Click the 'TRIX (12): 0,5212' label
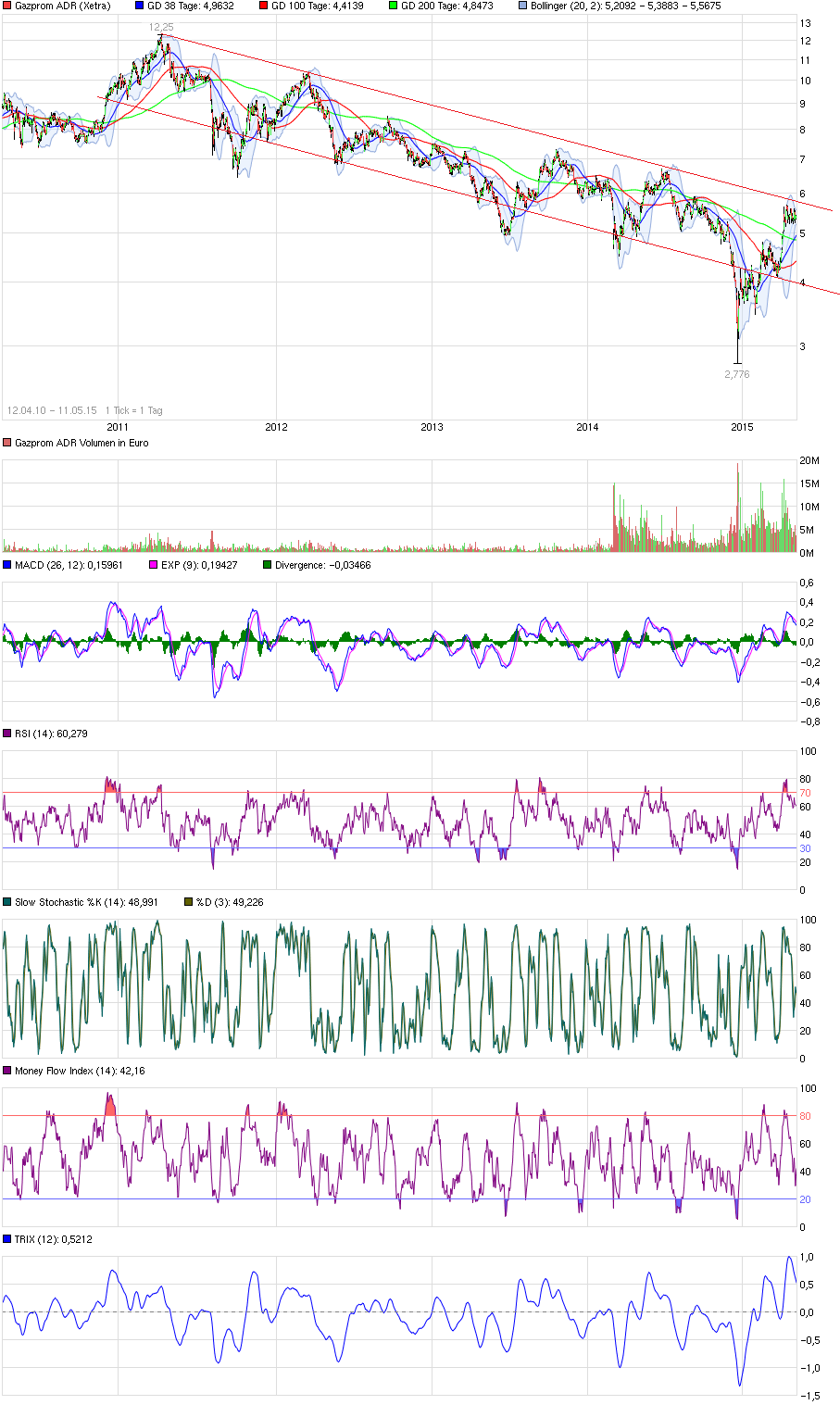This screenshot has width=840, height=1405. 54,1239
